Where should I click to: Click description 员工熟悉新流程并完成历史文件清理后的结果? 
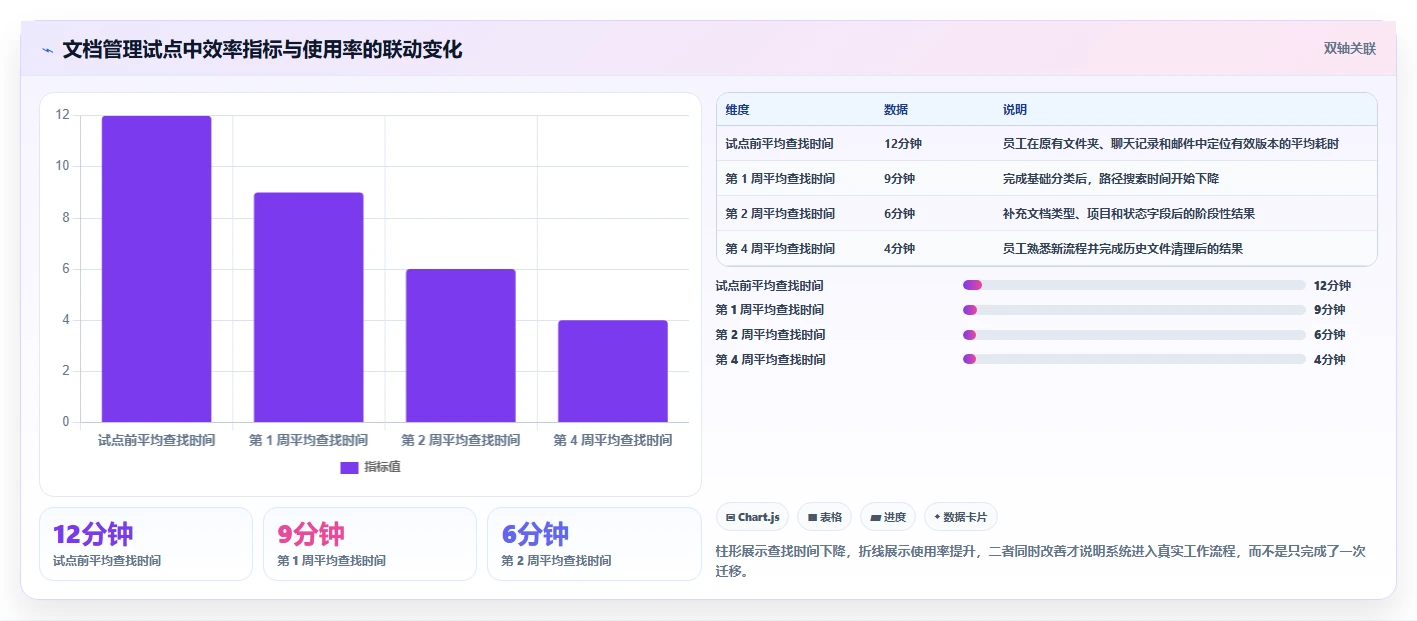[x=1123, y=249]
